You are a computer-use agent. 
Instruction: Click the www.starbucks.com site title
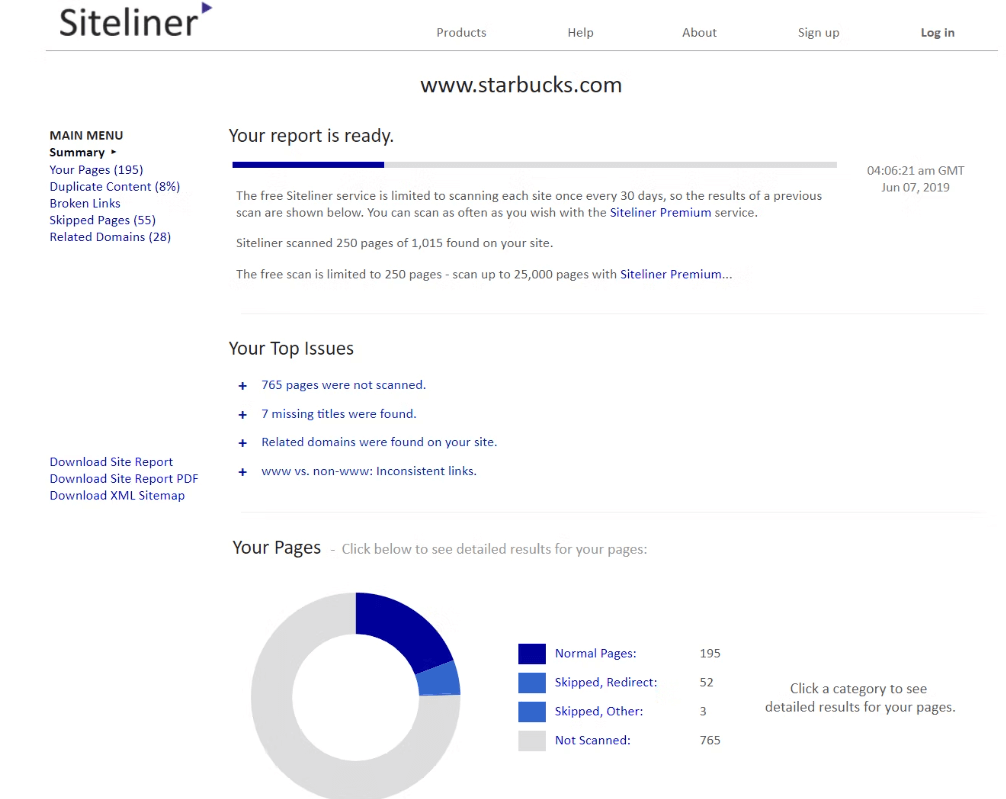pos(521,85)
